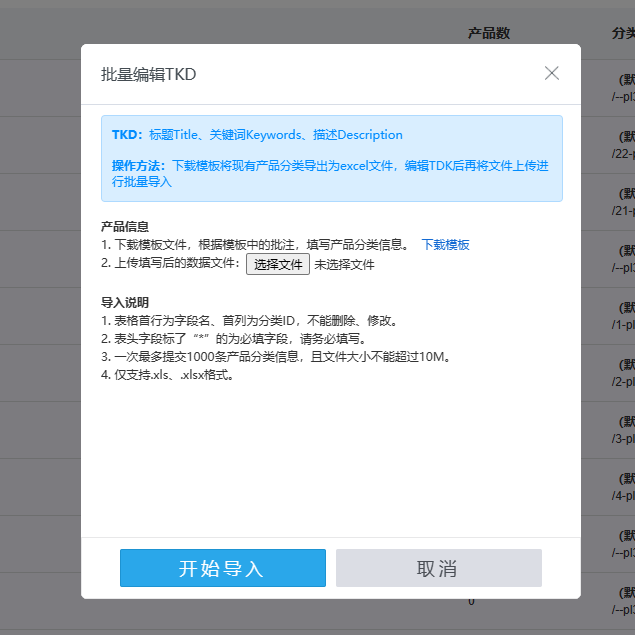Screen dimensions: 635x635
Task: Click the 仅支持.xls、.xlsx格式 note
Action: pos(167,376)
